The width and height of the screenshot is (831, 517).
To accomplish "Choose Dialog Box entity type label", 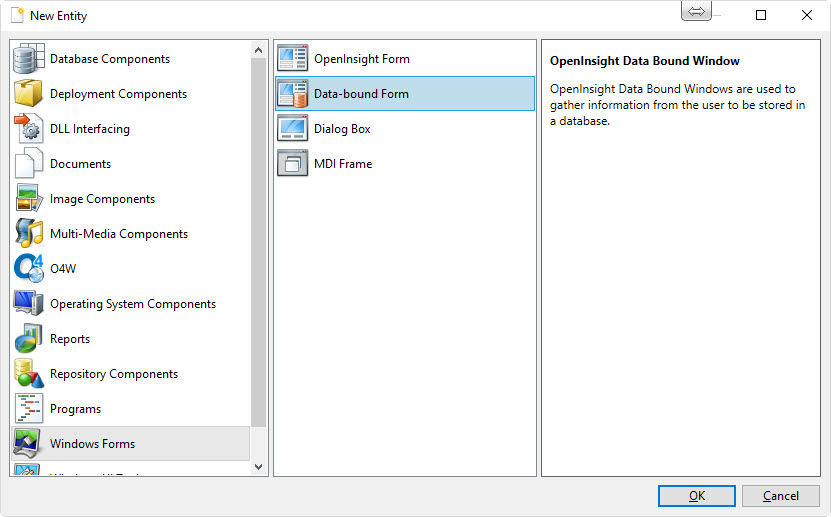I will click(342, 129).
